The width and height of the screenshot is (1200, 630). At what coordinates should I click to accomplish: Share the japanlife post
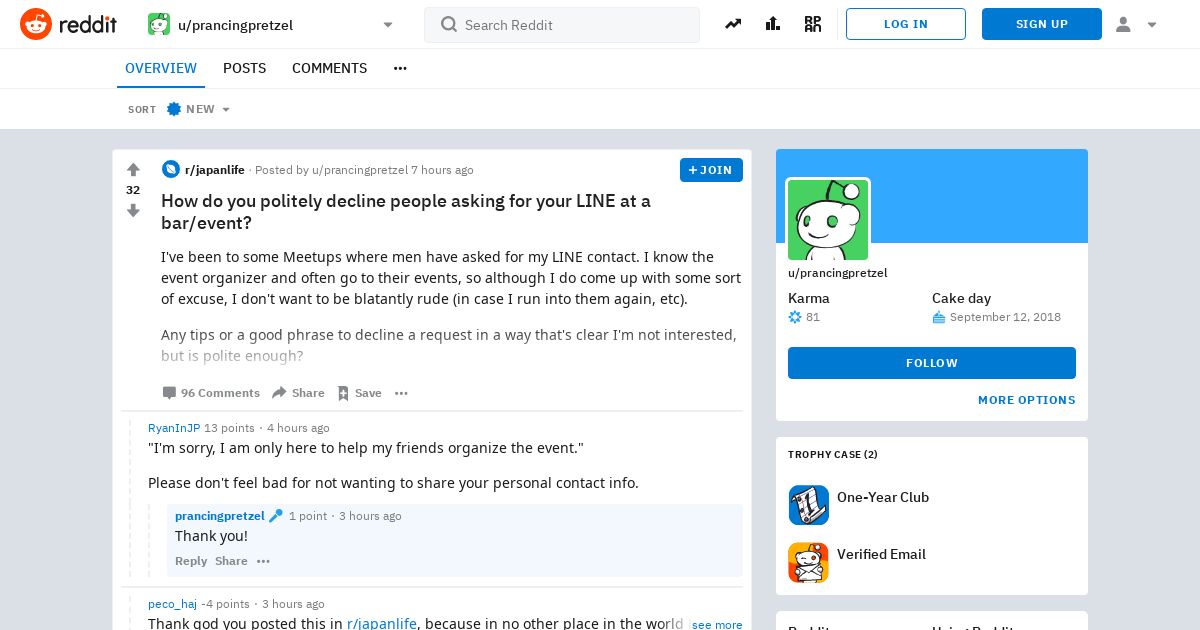pyautogui.click(x=298, y=393)
